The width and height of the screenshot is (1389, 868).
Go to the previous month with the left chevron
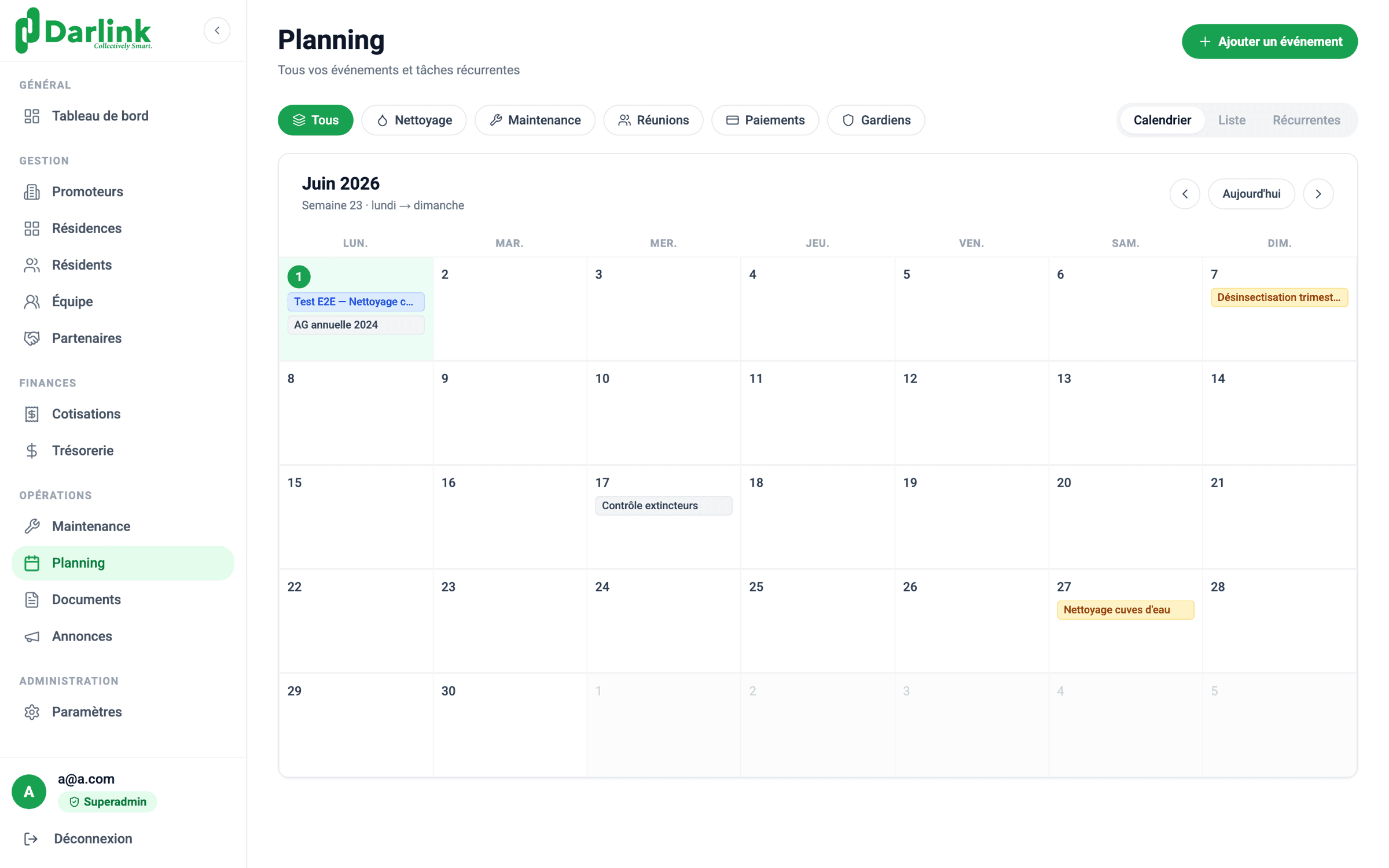click(x=1185, y=194)
